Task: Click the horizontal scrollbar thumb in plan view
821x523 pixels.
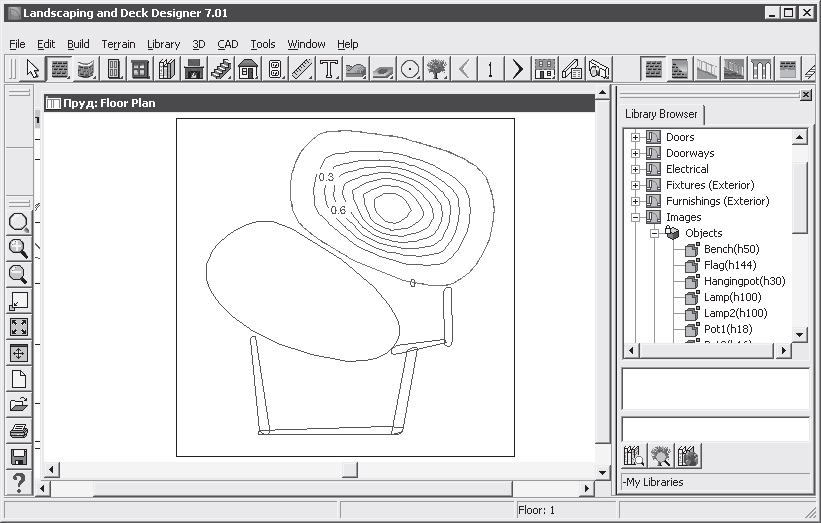Action: [x=349, y=470]
